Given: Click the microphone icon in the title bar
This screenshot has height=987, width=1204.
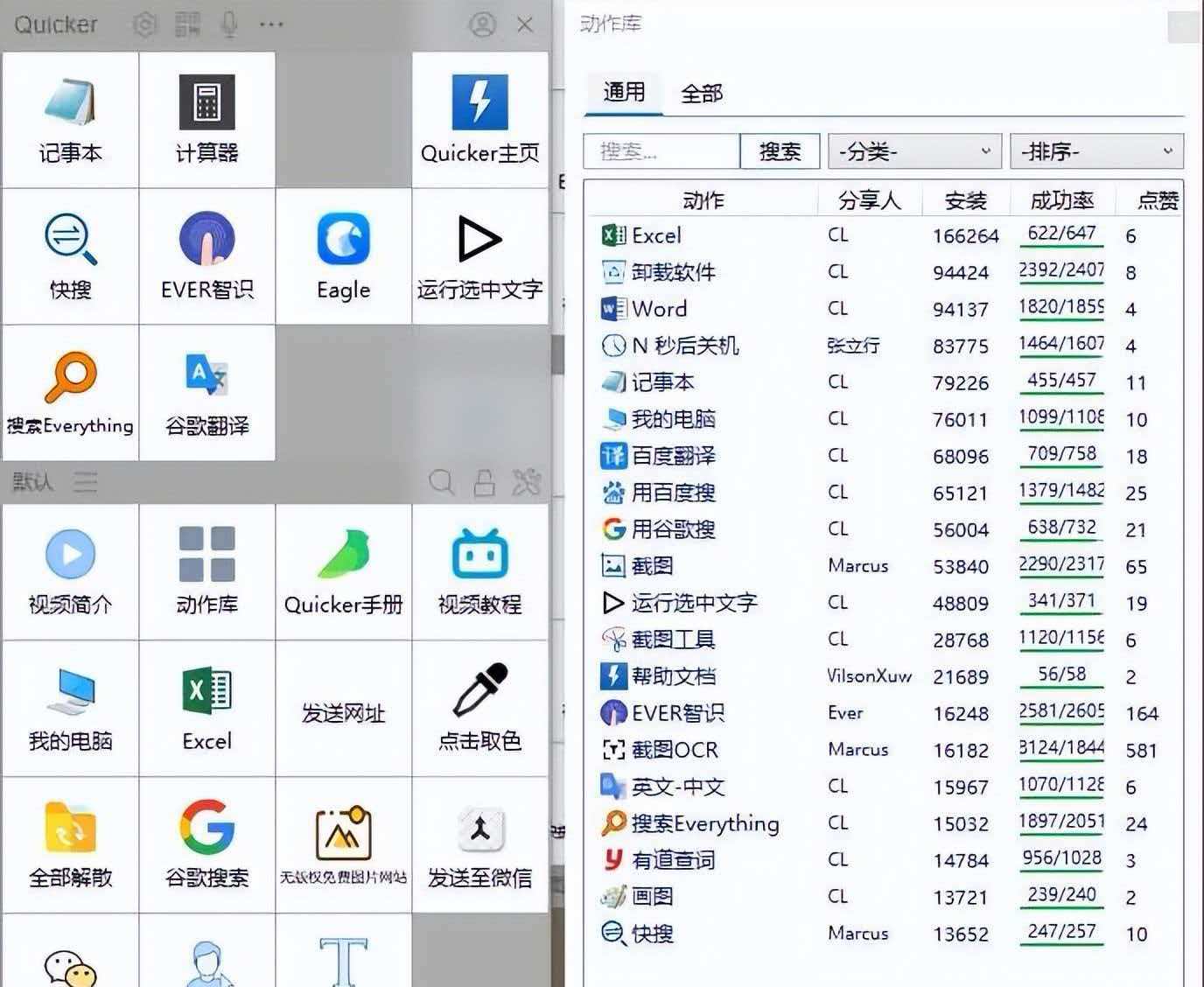Looking at the screenshot, I should click(x=228, y=24).
